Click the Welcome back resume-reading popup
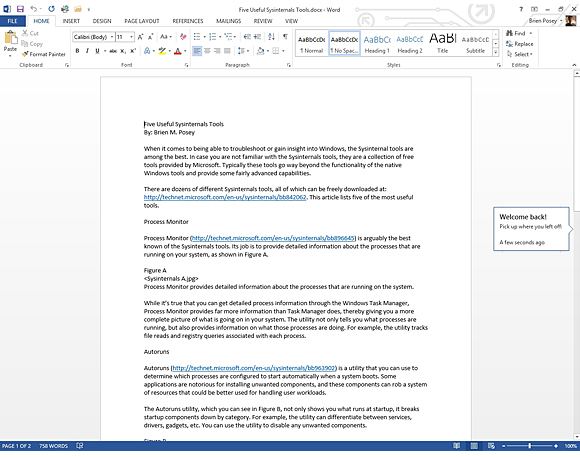Viewport: 580px width, 460px height. point(531,229)
